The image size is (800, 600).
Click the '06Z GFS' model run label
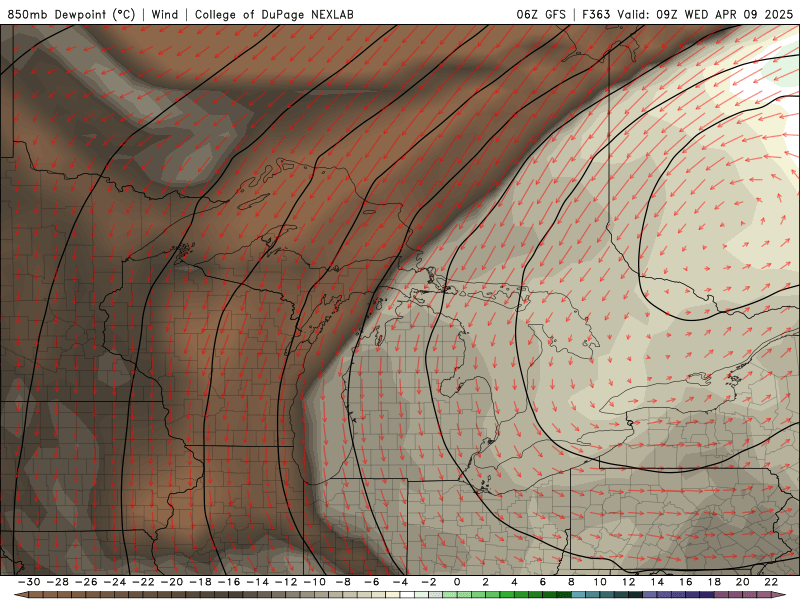(541, 14)
